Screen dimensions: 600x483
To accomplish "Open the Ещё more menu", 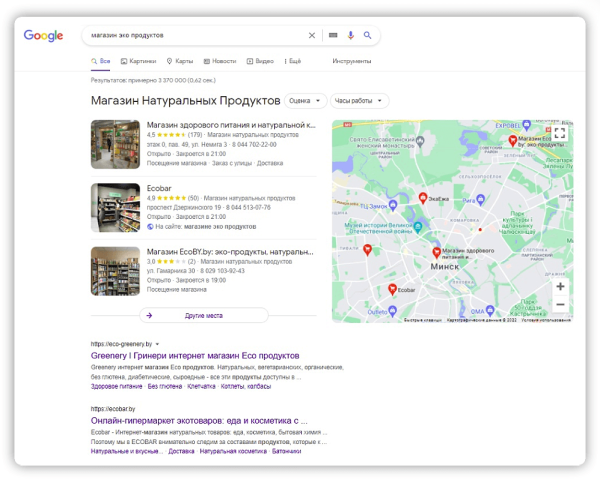I will pyautogui.click(x=292, y=61).
